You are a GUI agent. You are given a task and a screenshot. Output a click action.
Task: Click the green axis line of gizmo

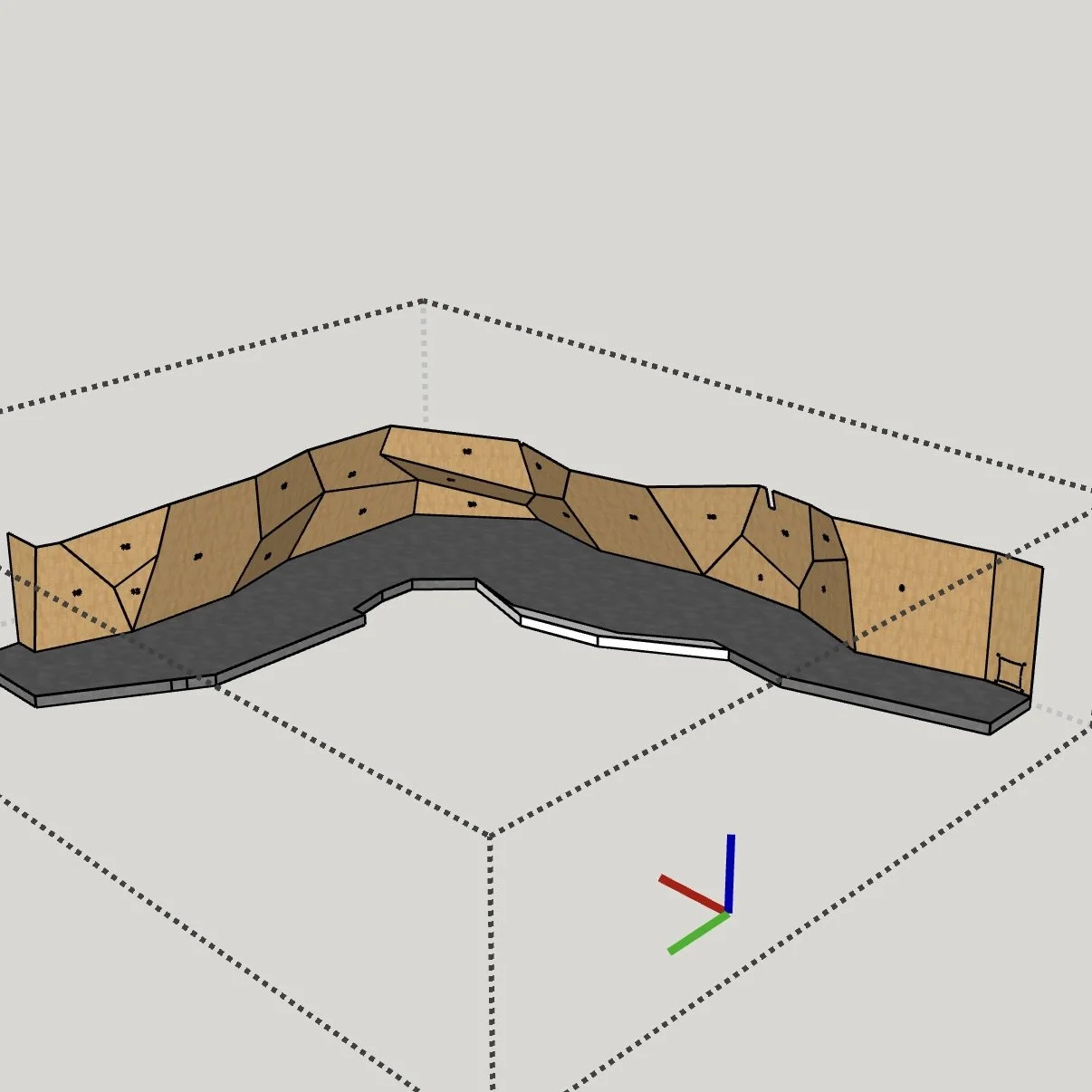pos(698,934)
